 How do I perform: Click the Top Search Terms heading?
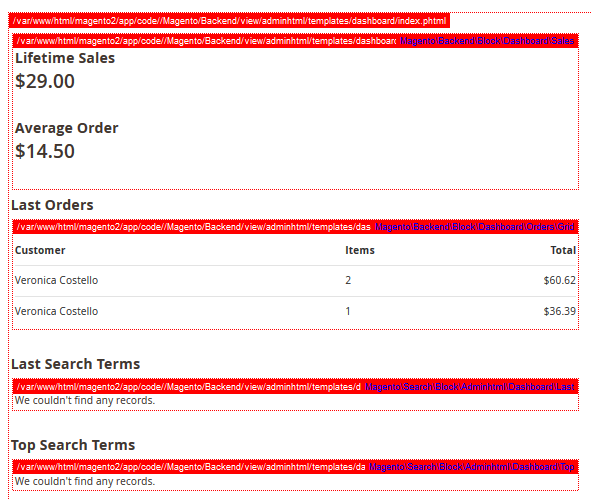coord(73,445)
